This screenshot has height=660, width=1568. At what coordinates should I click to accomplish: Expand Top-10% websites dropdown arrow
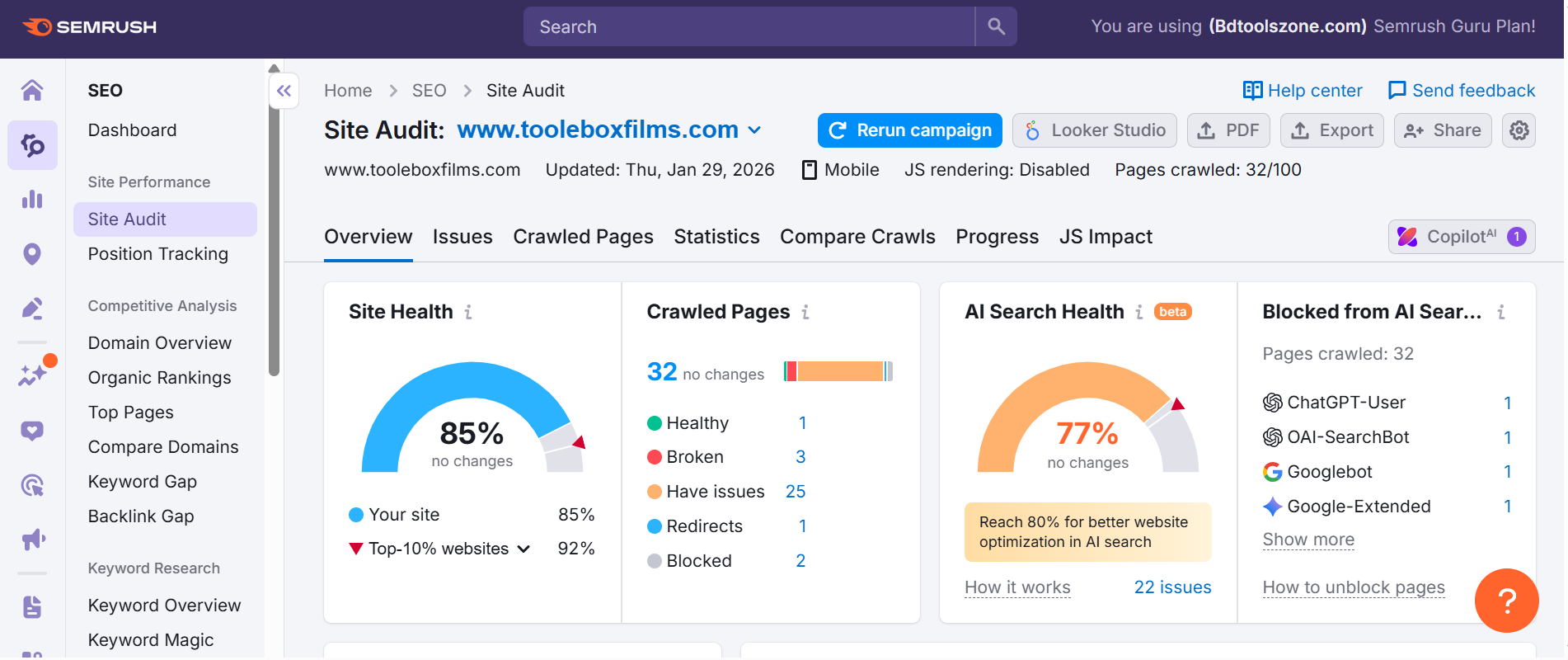(x=524, y=549)
